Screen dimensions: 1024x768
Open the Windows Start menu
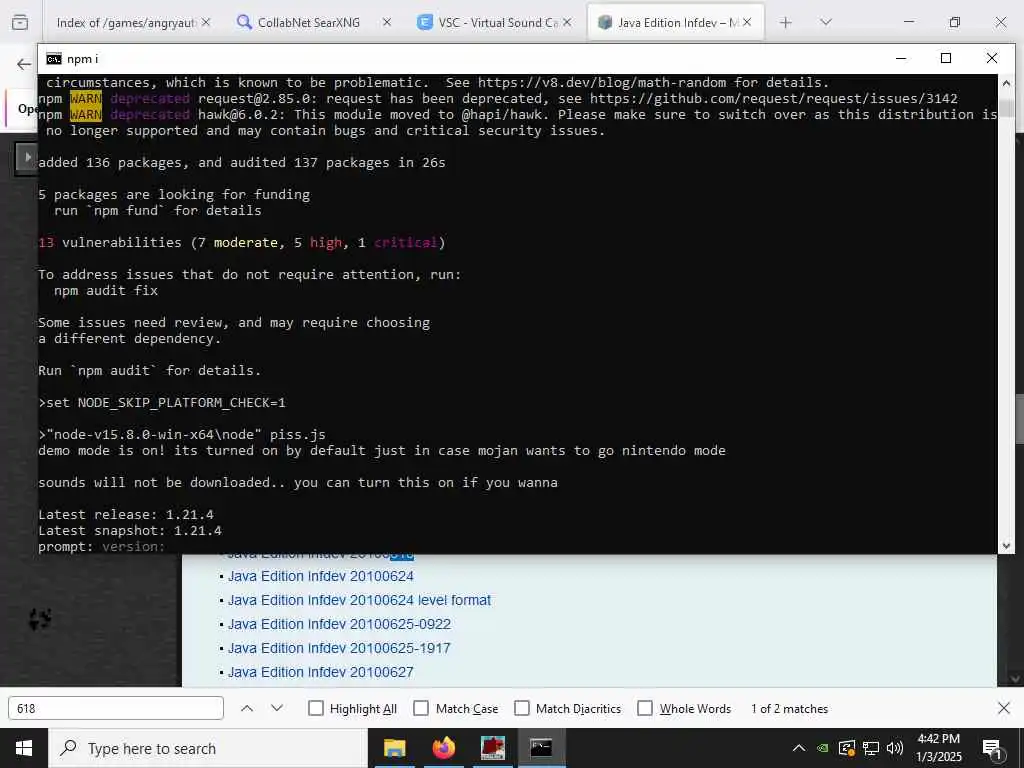point(24,748)
